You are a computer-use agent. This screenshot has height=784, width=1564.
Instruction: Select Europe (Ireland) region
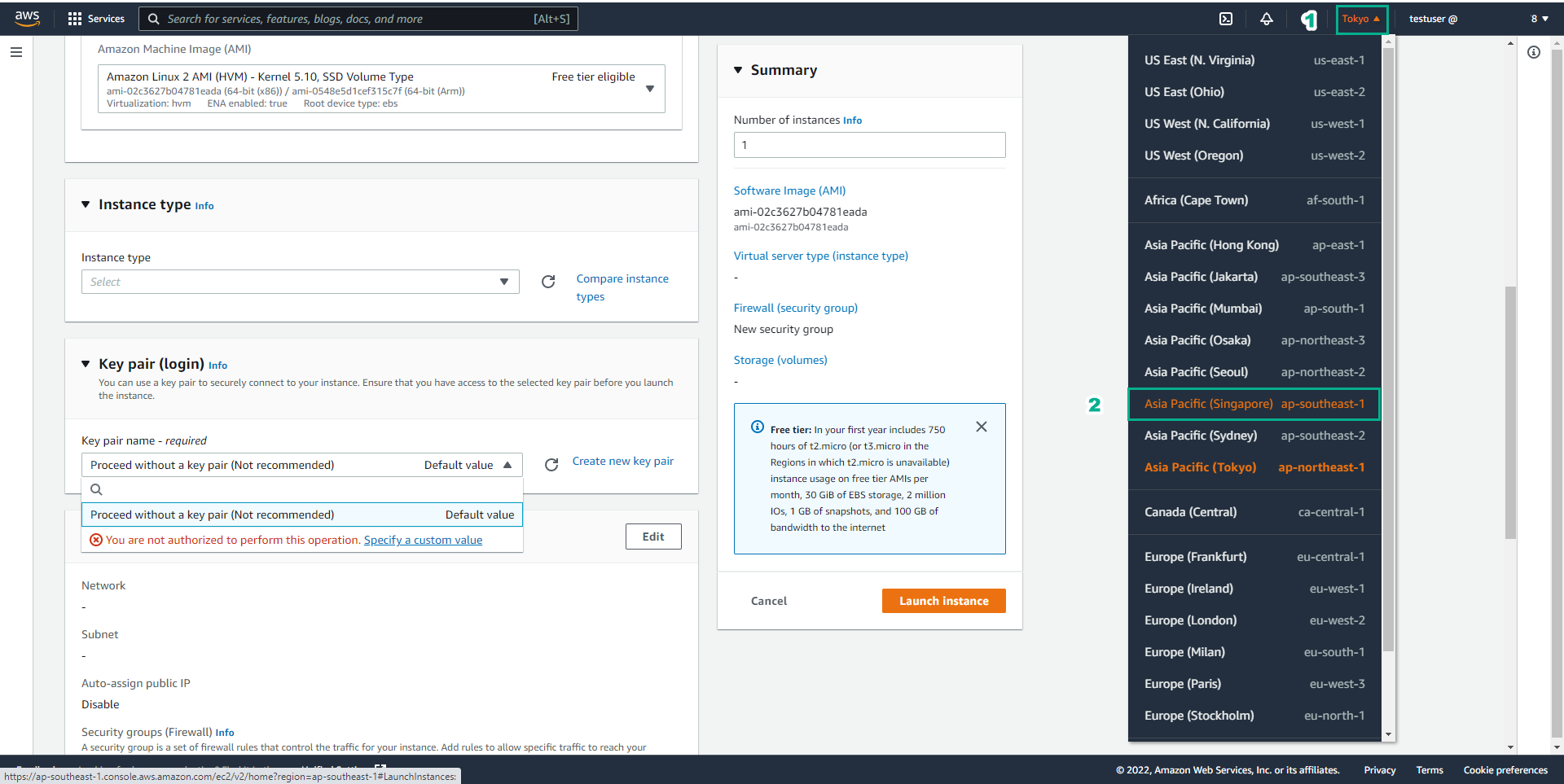click(x=1254, y=589)
